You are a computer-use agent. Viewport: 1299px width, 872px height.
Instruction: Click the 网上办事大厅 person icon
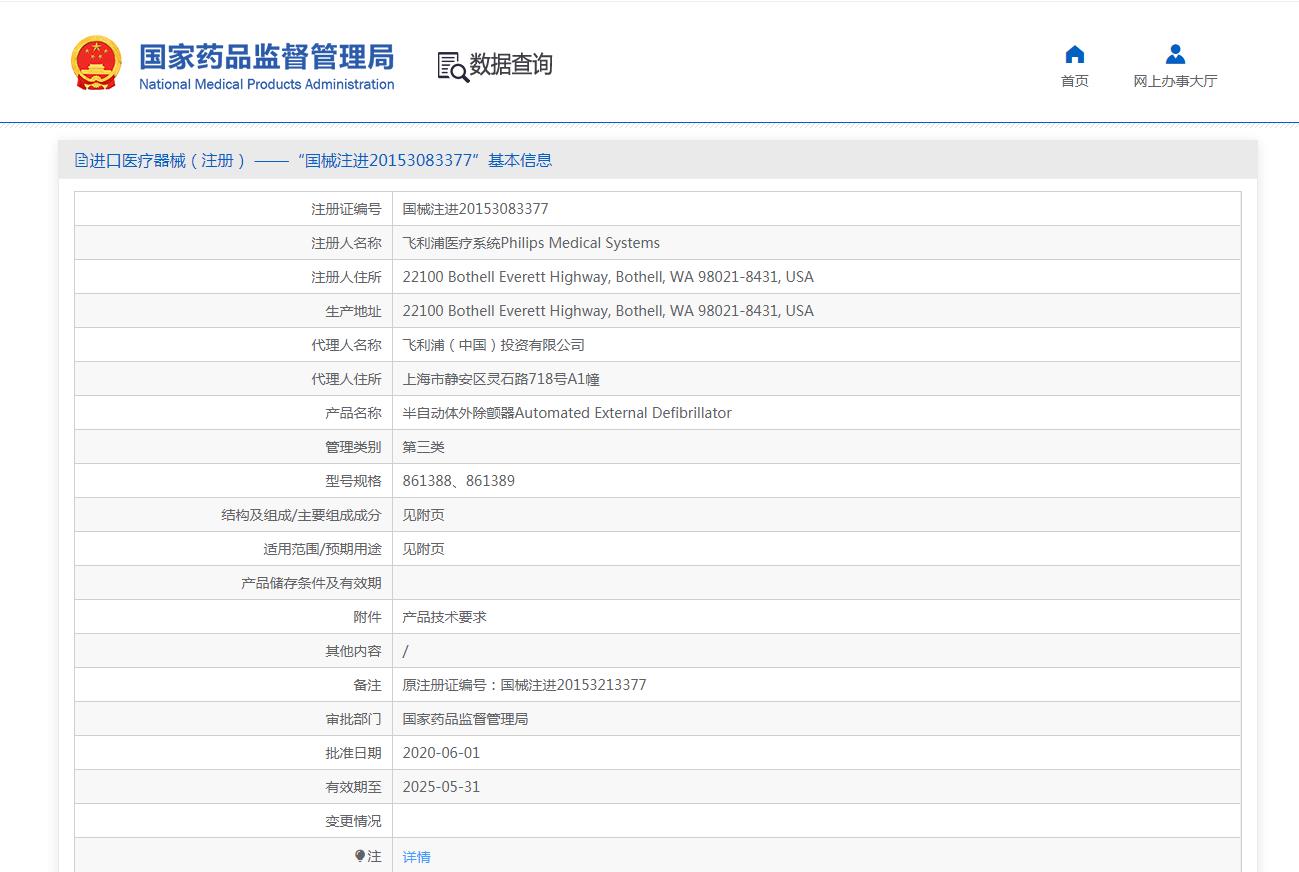1175,54
